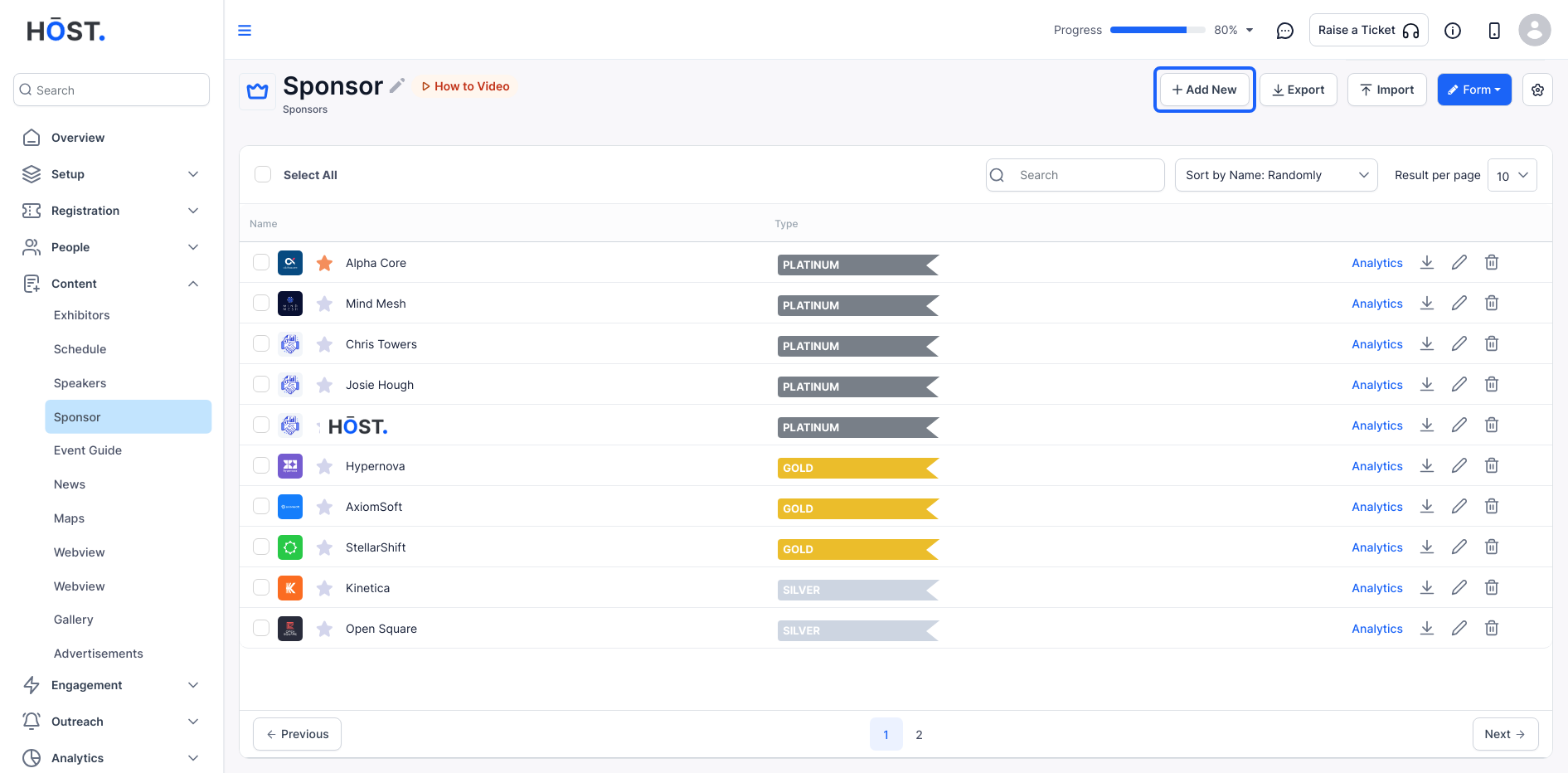Open the Form dropdown button

tap(1474, 90)
